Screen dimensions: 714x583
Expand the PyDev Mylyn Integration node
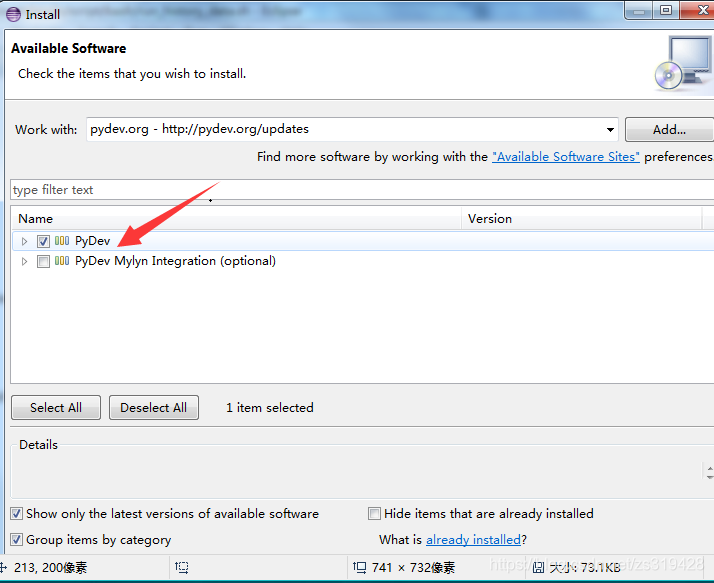(25, 261)
